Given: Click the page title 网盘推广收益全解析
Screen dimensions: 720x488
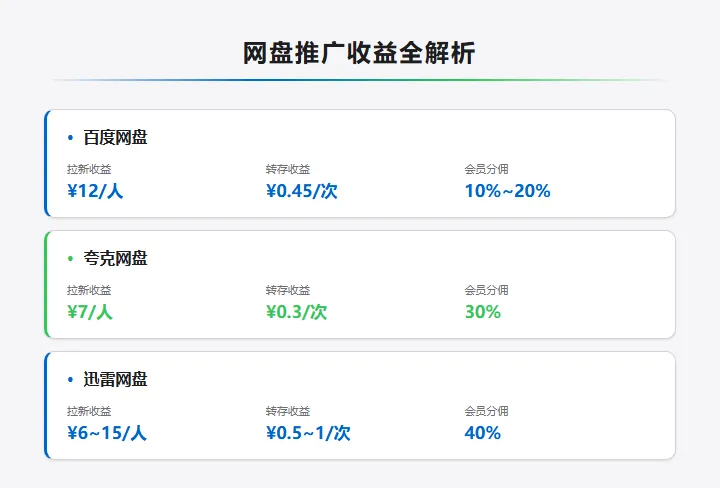Looking at the screenshot, I should (x=360, y=54).
